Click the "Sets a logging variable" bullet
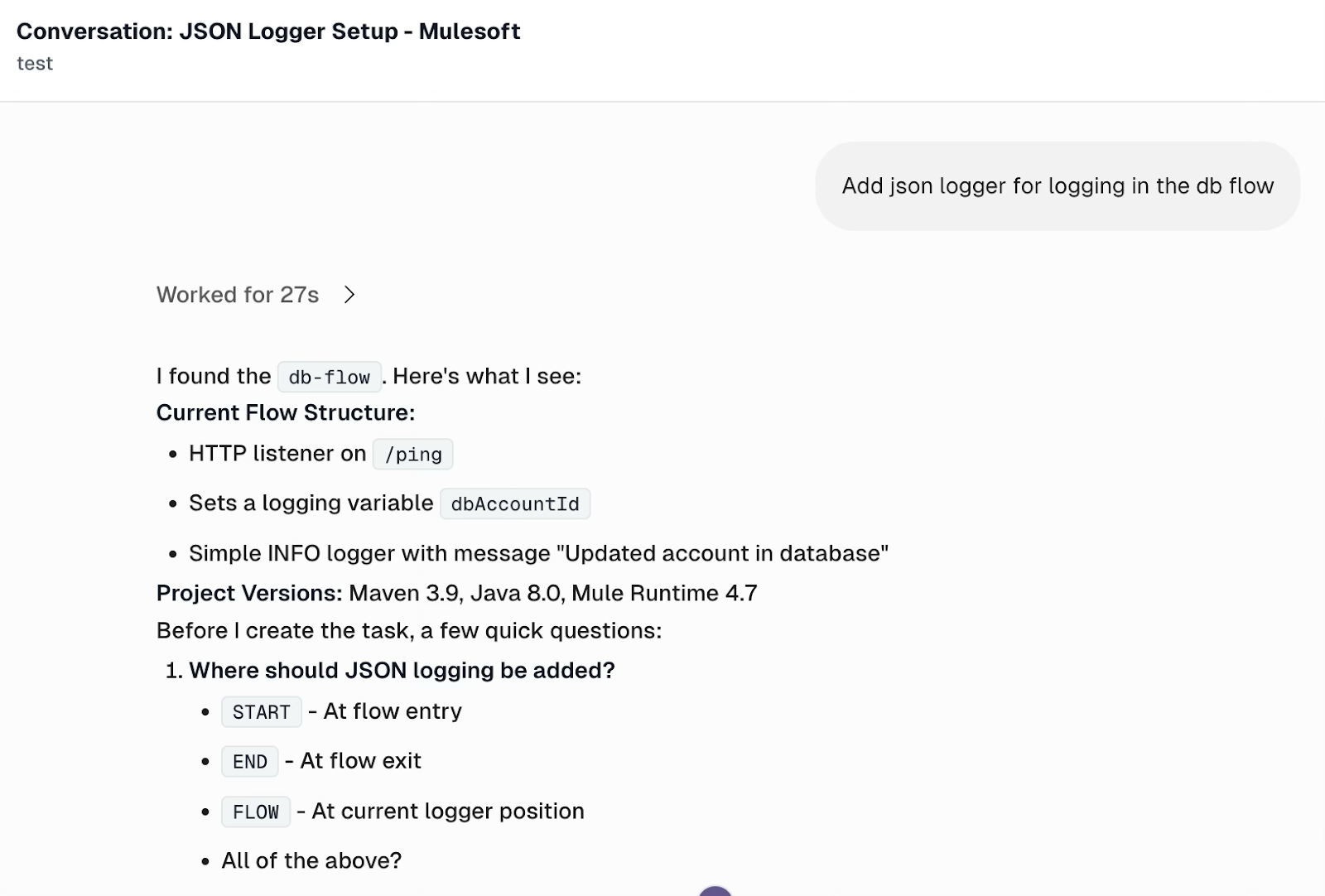This screenshot has width=1325, height=896. 311,503
